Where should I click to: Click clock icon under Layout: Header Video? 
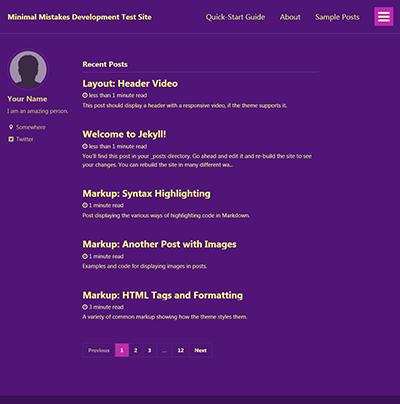85,95
